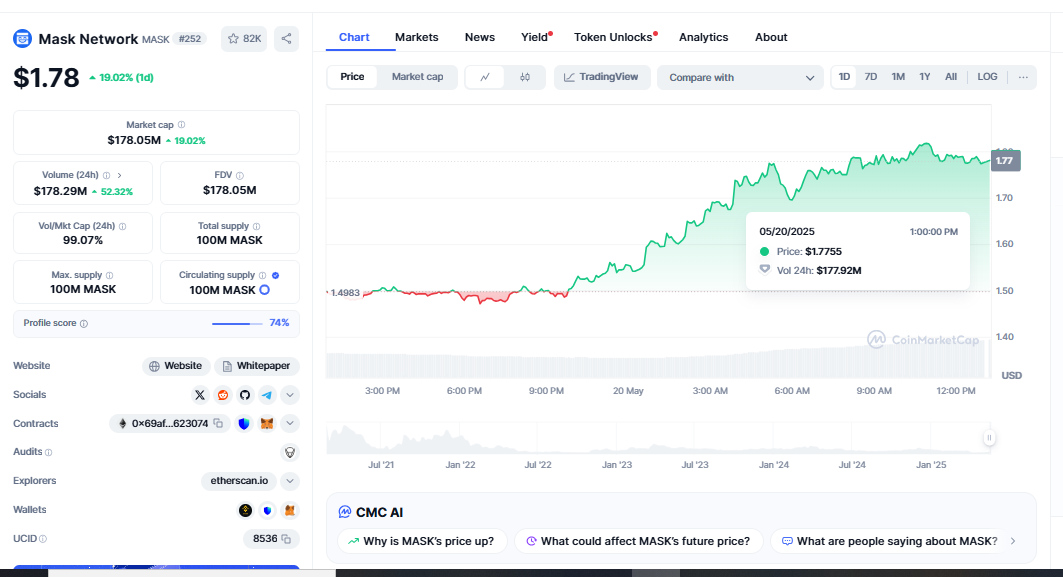This screenshot has height=577, width=1063.
Task: Click the Audits info icon
Action: point(48,452)
